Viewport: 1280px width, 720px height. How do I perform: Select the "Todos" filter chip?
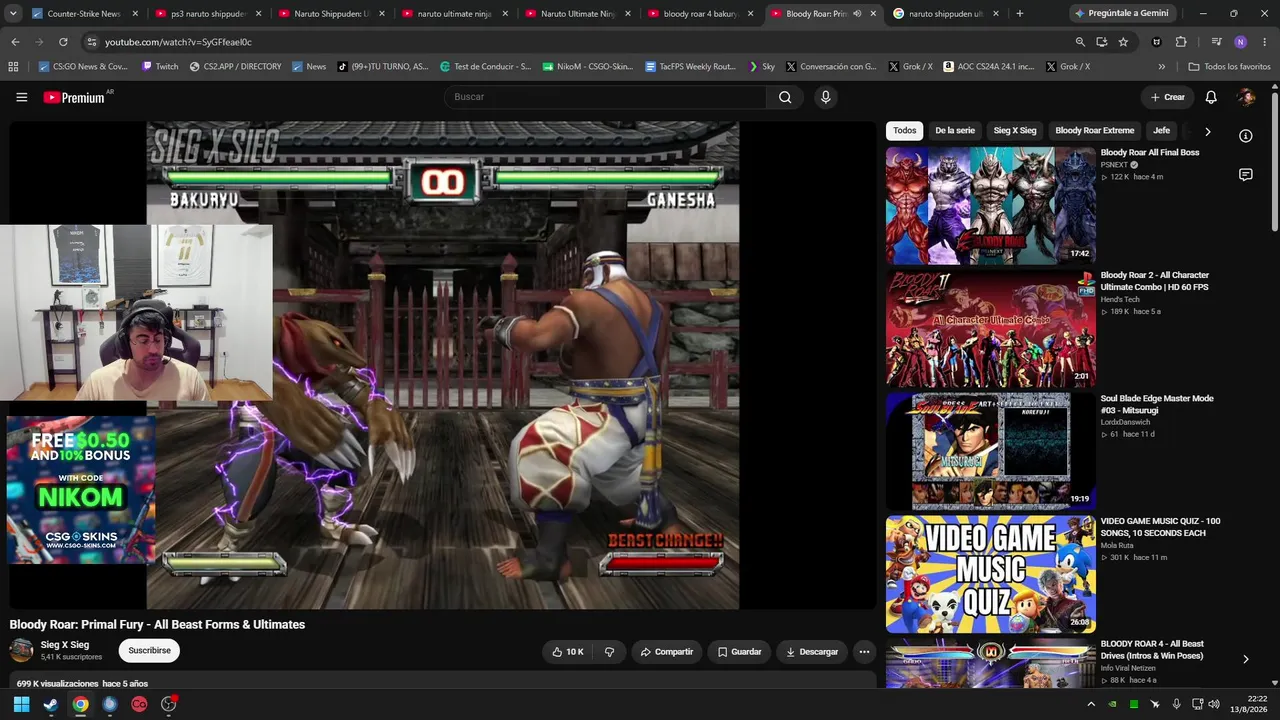(x=904, y=131)
